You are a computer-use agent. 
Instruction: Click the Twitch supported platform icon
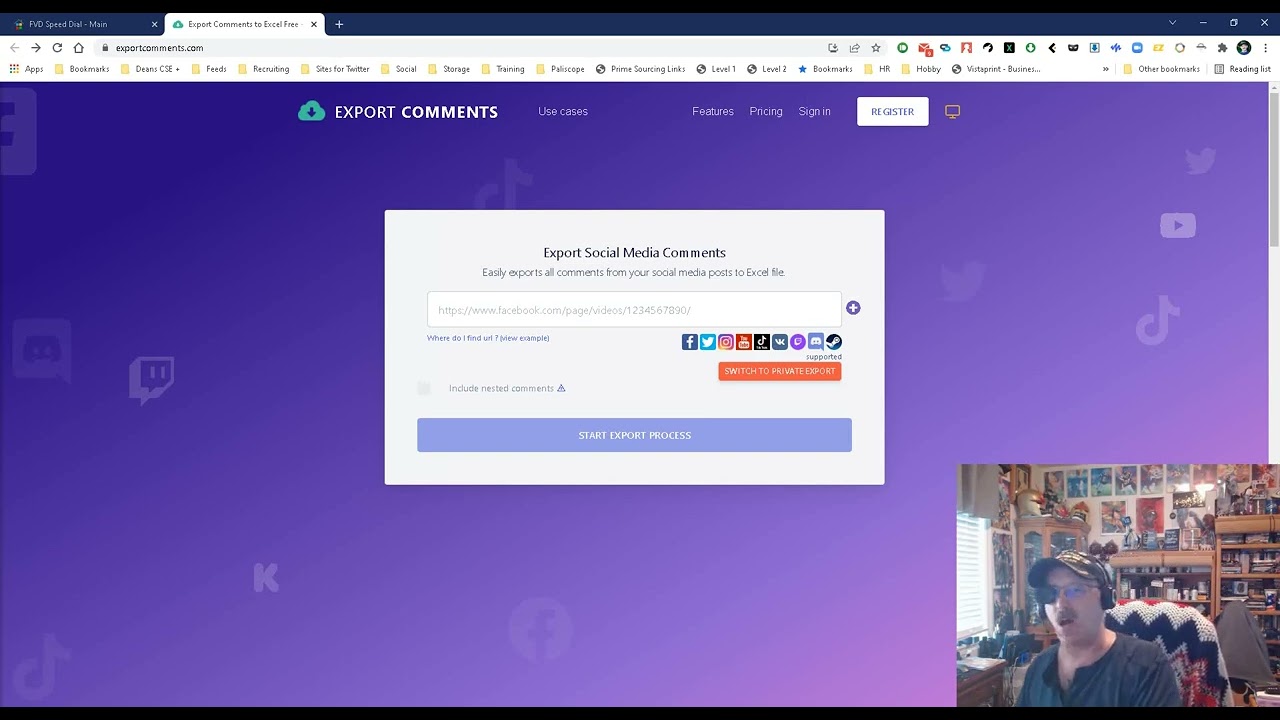(798, 342)
